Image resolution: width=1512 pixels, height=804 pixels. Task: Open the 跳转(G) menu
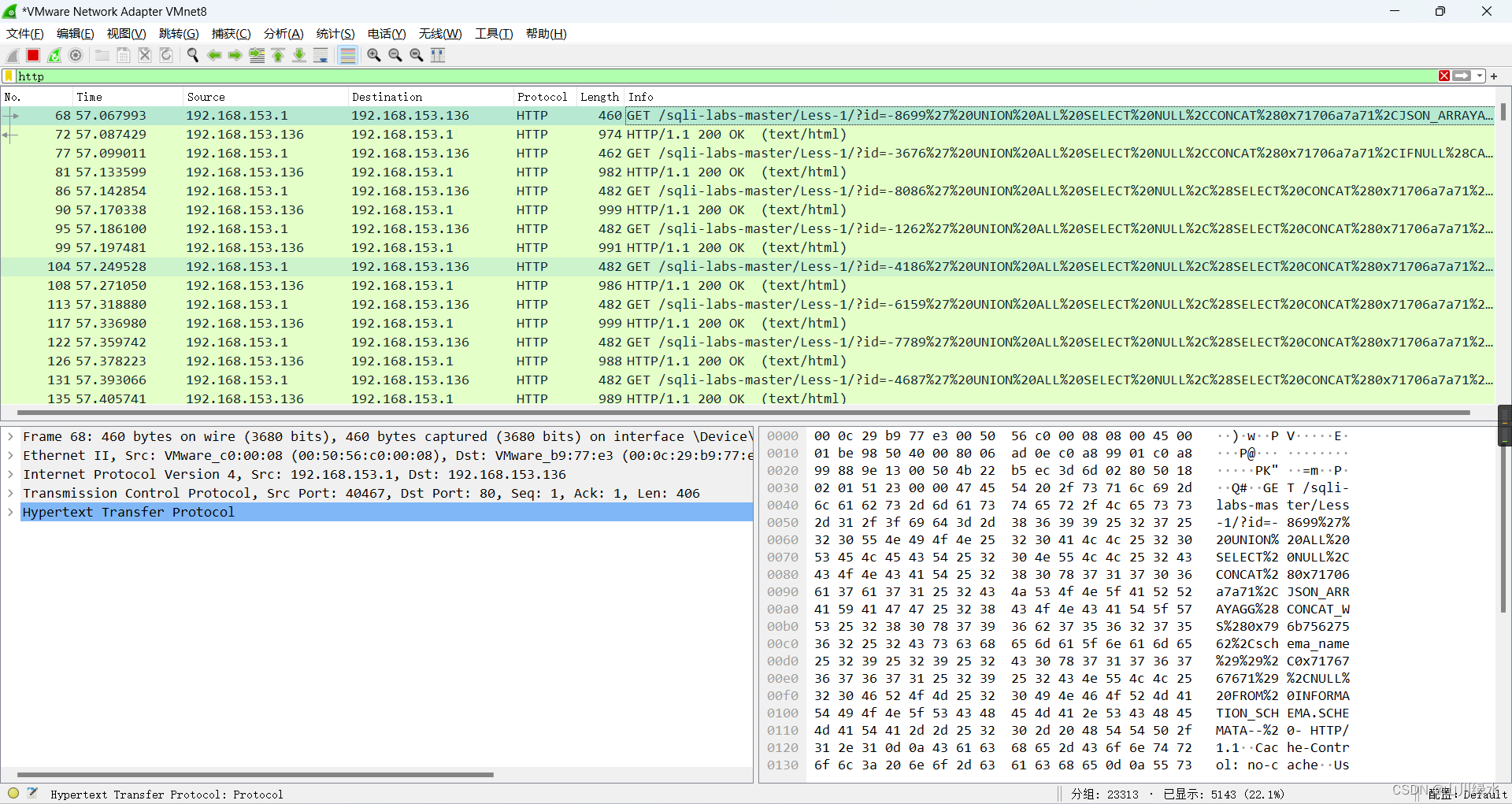tap(179, 34)
